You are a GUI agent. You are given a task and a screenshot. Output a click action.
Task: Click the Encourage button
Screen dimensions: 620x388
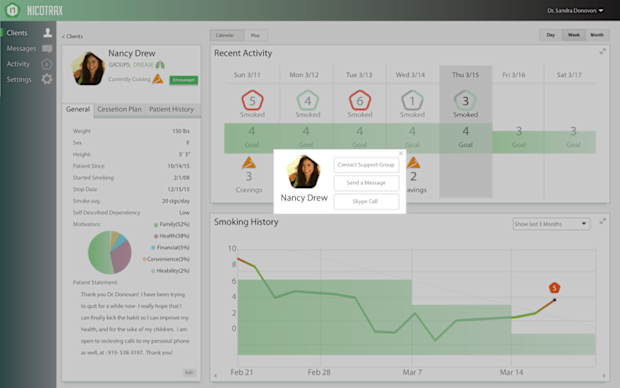(184, 80)
